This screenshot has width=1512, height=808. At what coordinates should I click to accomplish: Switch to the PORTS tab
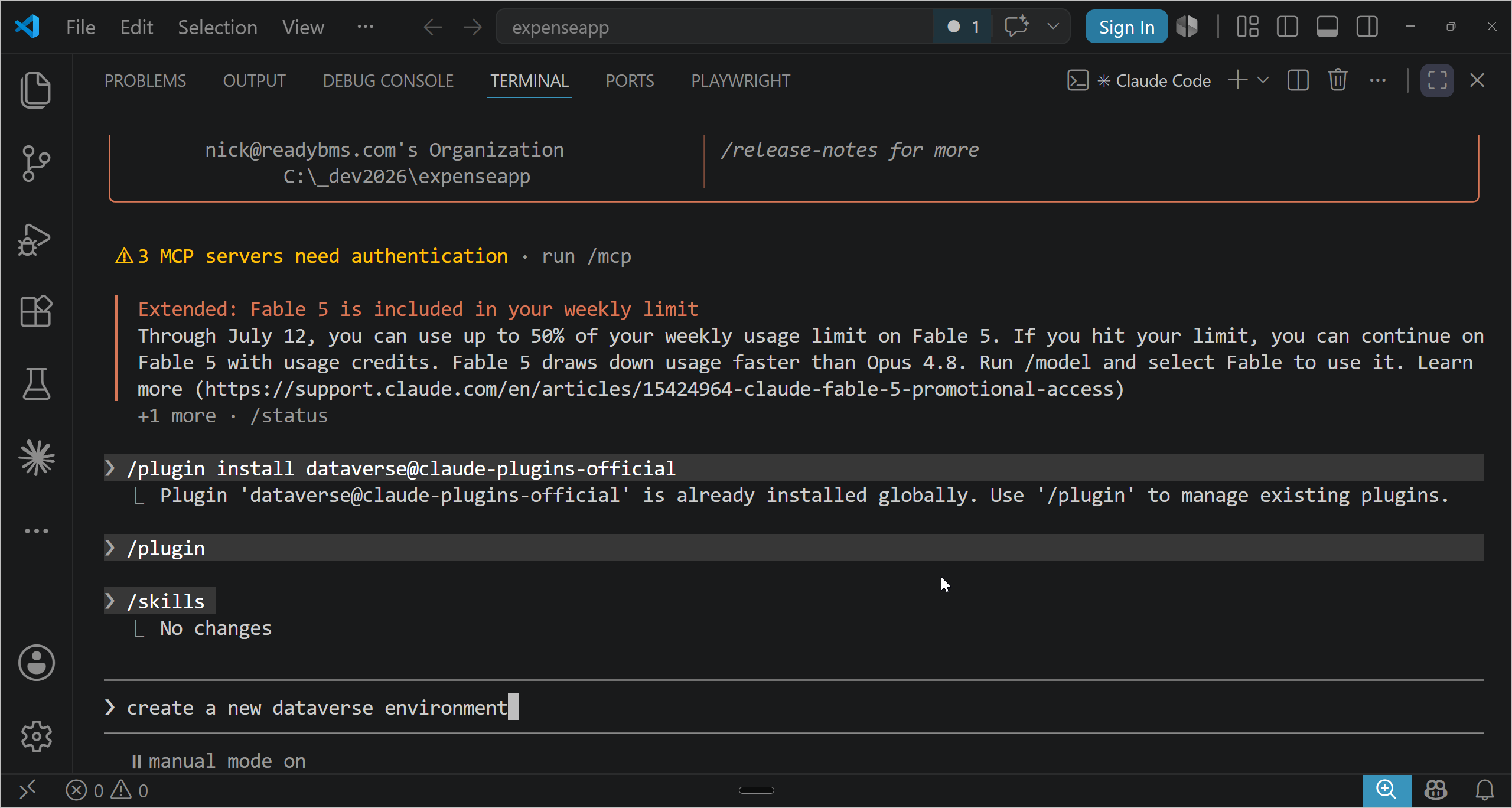[x=630, y=81]
